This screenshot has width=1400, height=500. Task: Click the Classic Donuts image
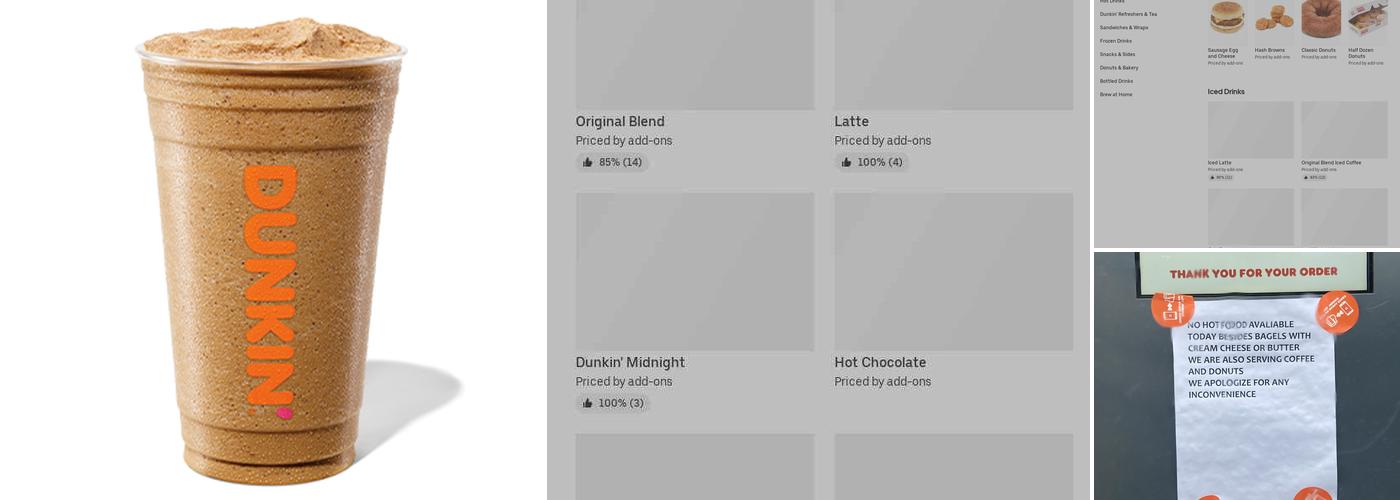(1320, 18)
